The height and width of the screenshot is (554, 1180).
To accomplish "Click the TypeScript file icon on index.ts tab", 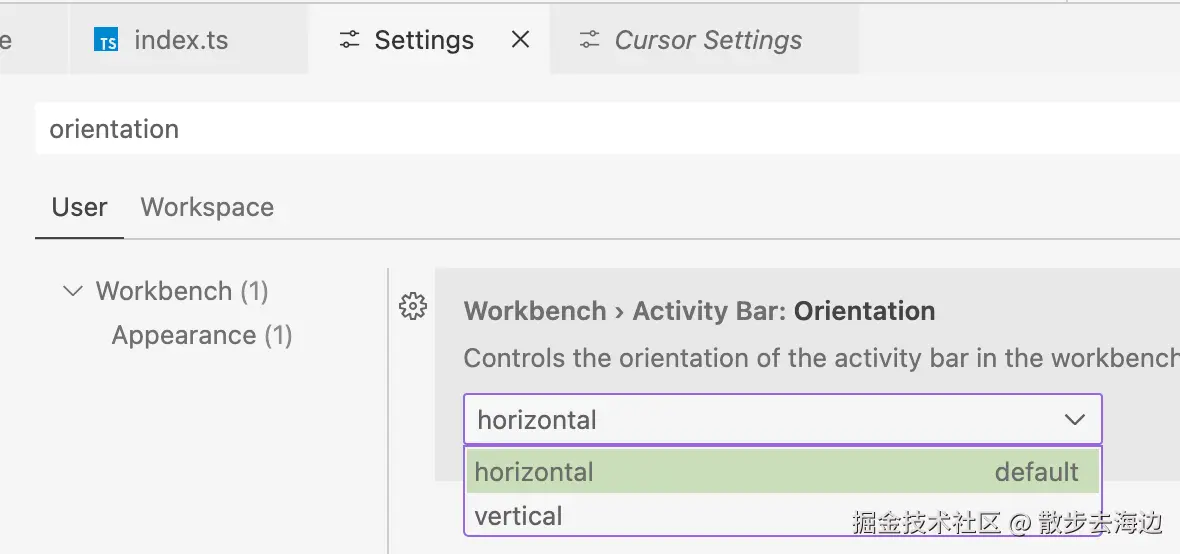I will click(x=106, y=40).
